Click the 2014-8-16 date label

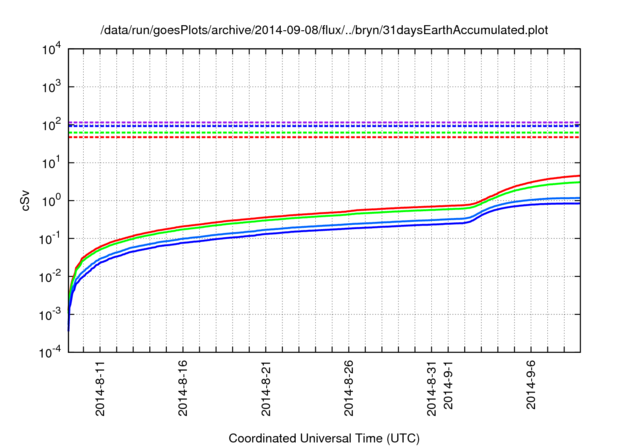pyautogui.click(x=183, y=388)
